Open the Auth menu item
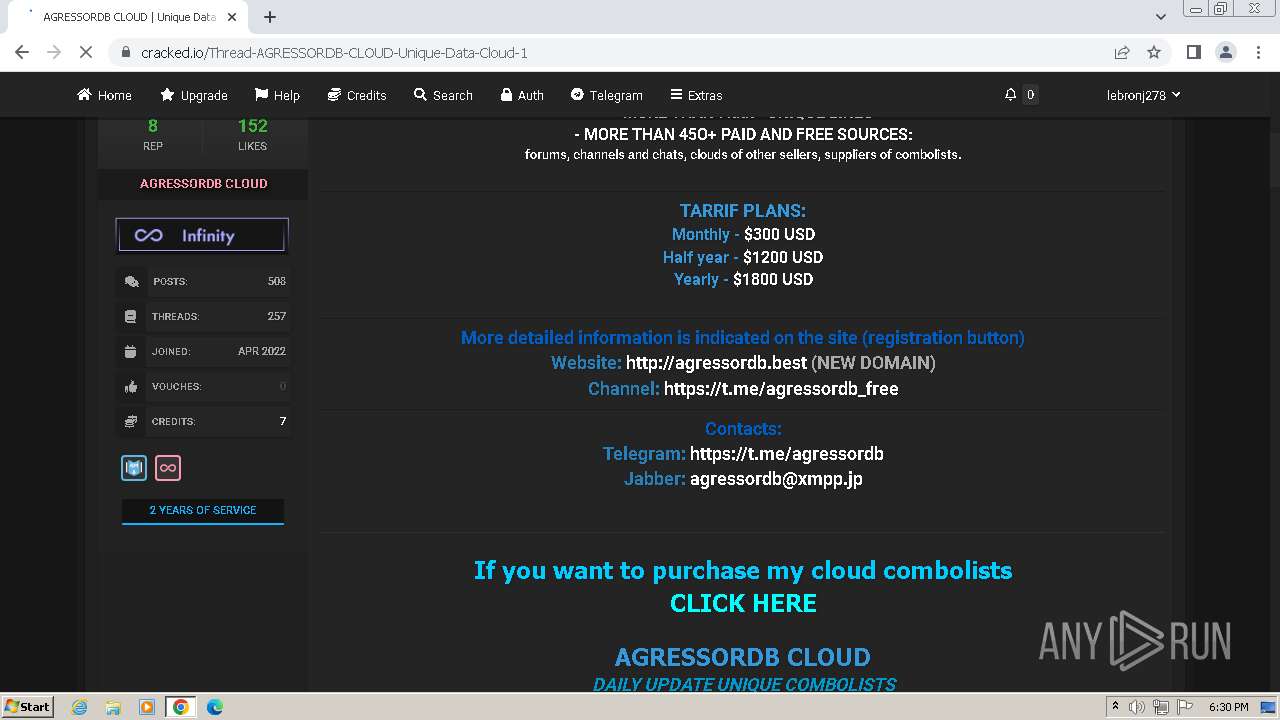This screenshot has width=1280, height=720. [522, 95]
